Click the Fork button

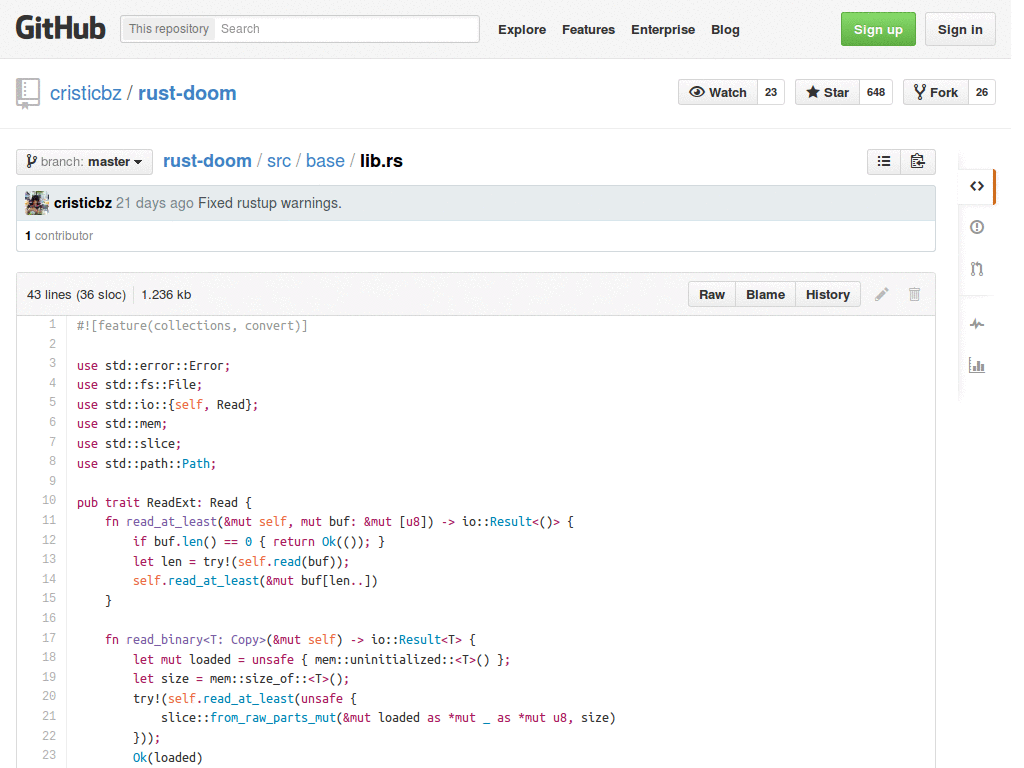(936, 92)
